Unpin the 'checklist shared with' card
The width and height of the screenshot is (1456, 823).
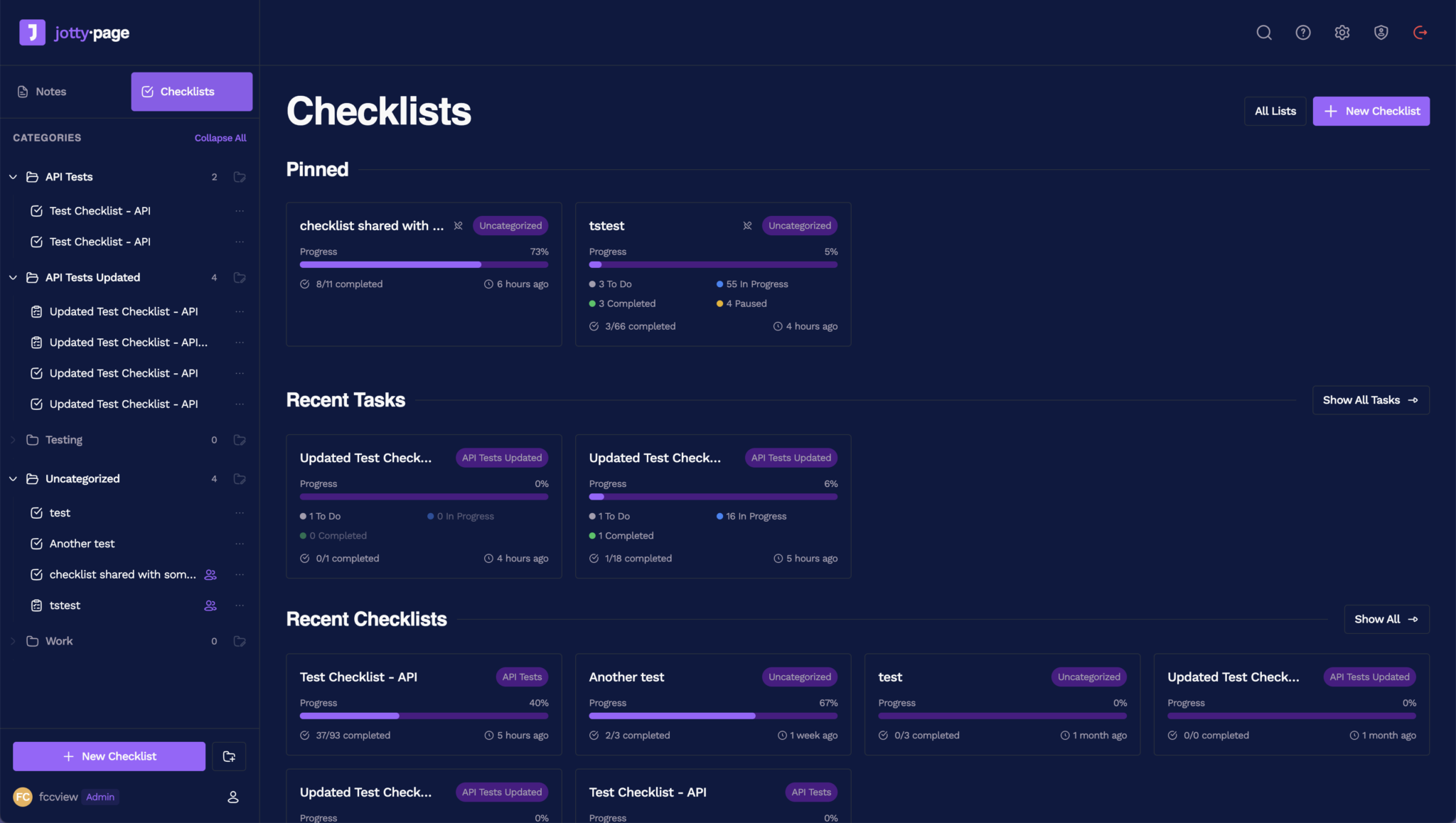(x=459, y=226)
